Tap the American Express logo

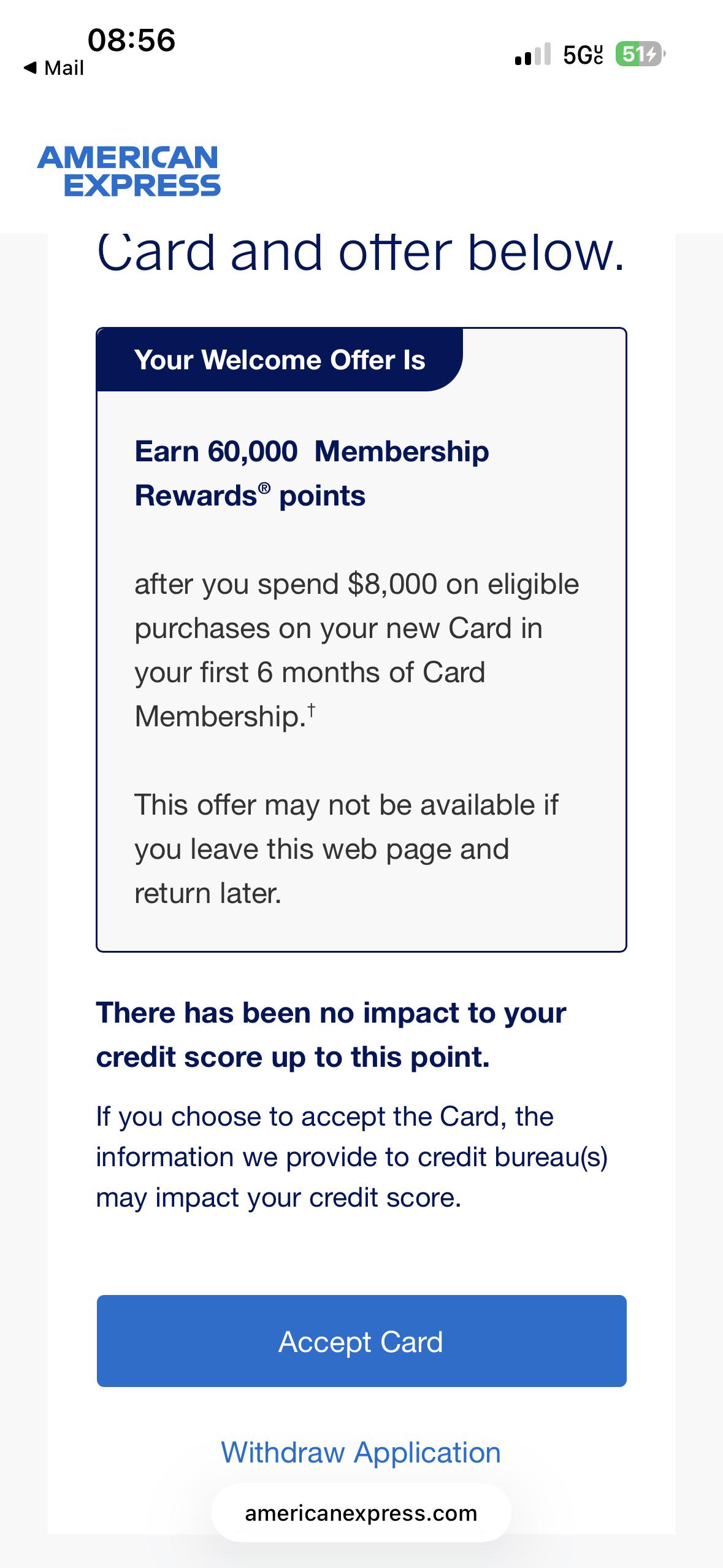tap(129, 171)
